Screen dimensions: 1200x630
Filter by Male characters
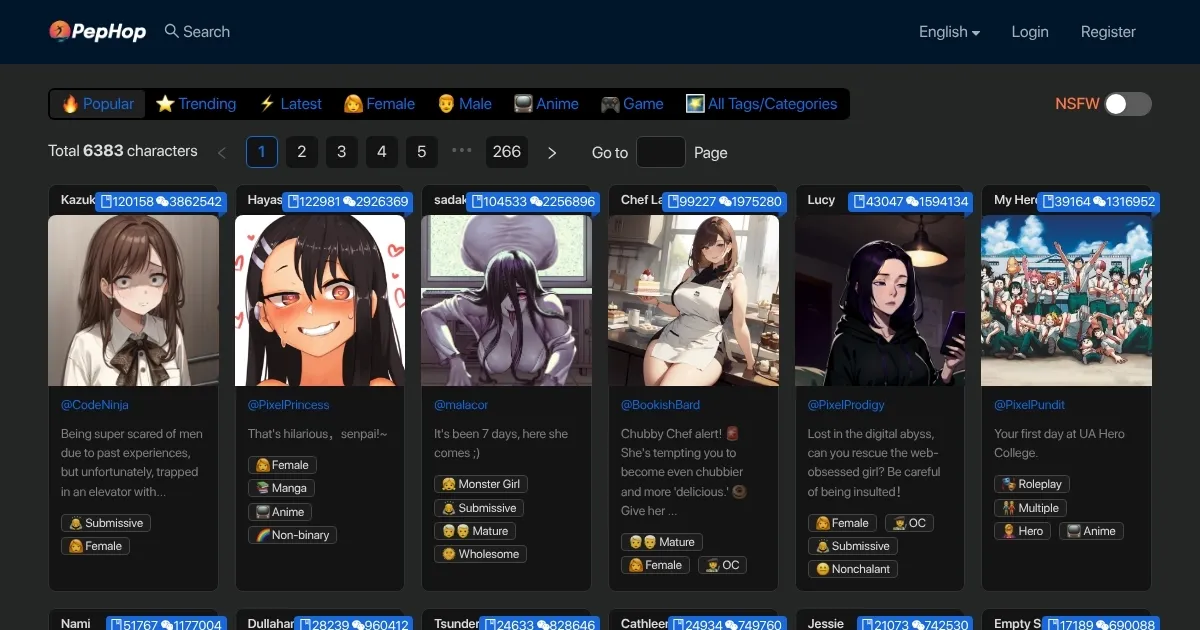(464, 104)
